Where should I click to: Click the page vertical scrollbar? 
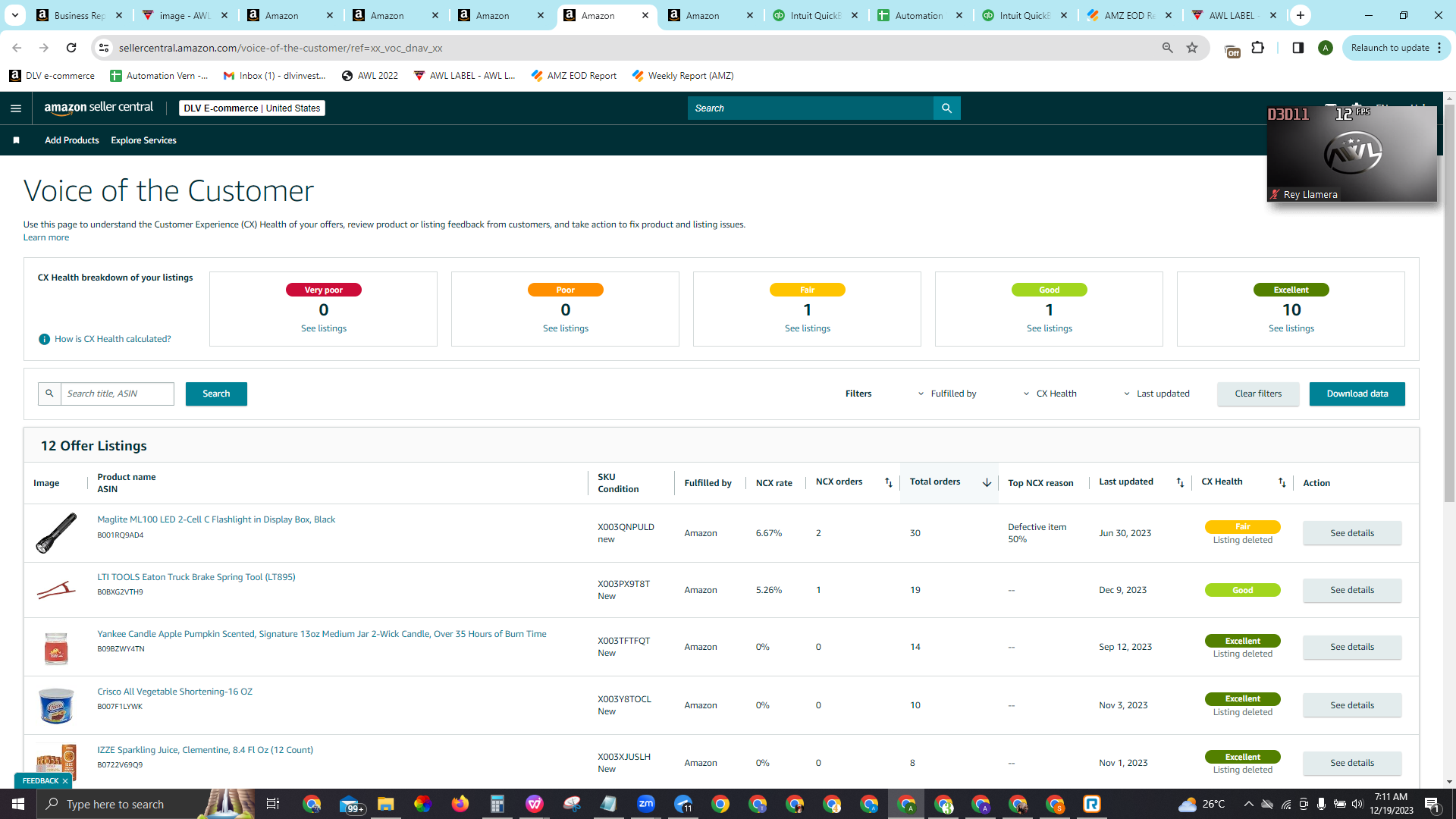(x=1449, y=303)
